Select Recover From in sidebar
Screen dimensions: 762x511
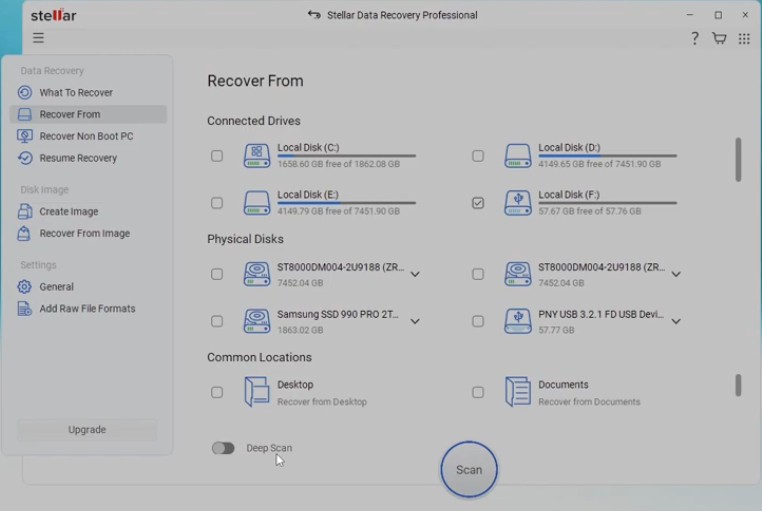(88, 114)
